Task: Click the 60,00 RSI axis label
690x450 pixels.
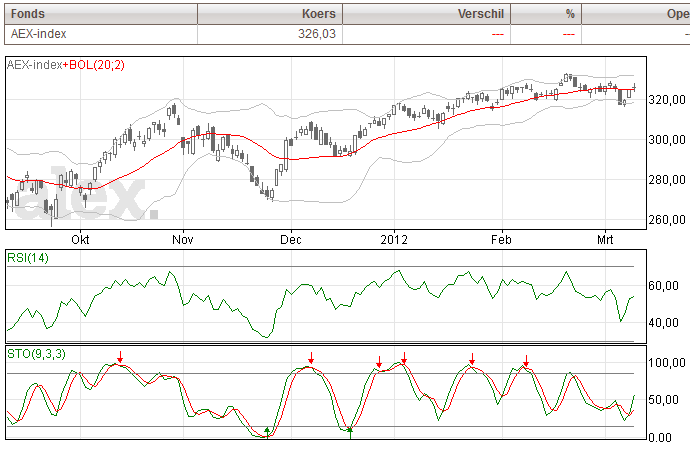Action: [x=663, y=286]
